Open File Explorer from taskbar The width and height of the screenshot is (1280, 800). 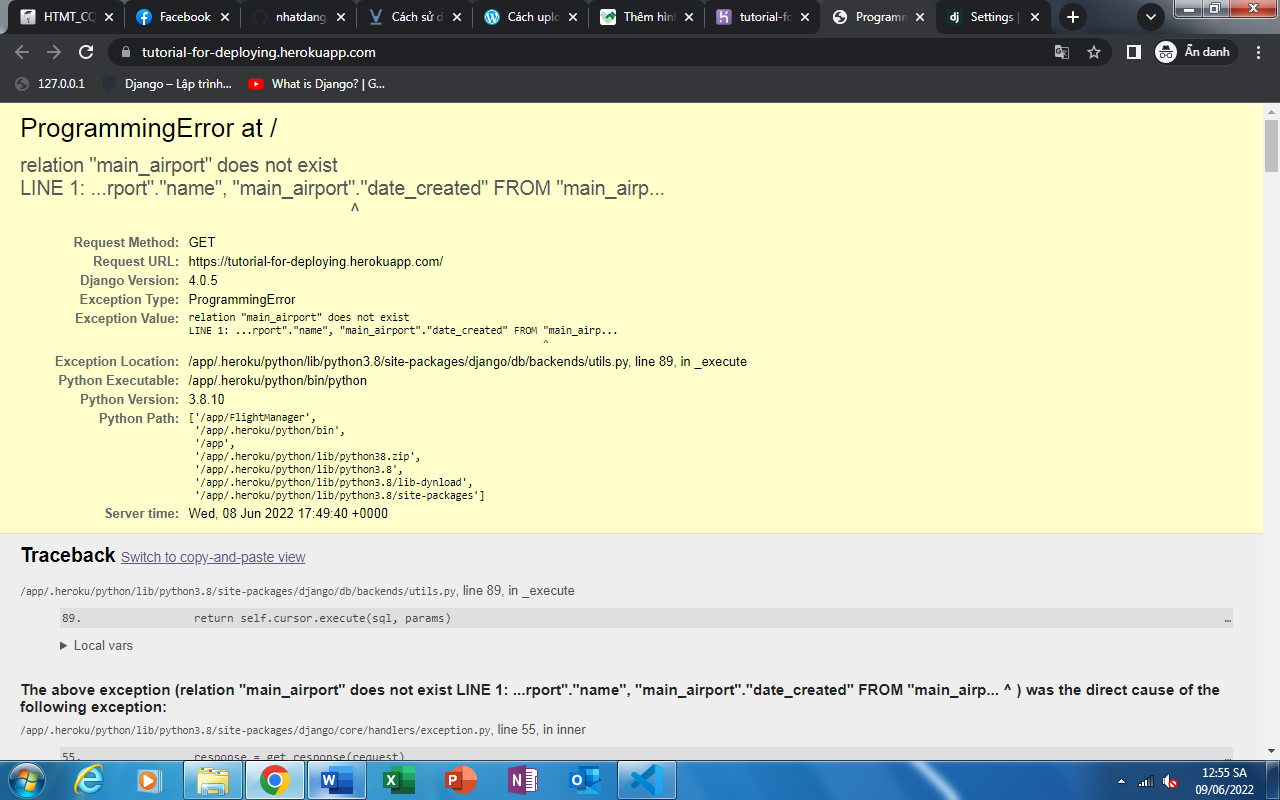213,780
